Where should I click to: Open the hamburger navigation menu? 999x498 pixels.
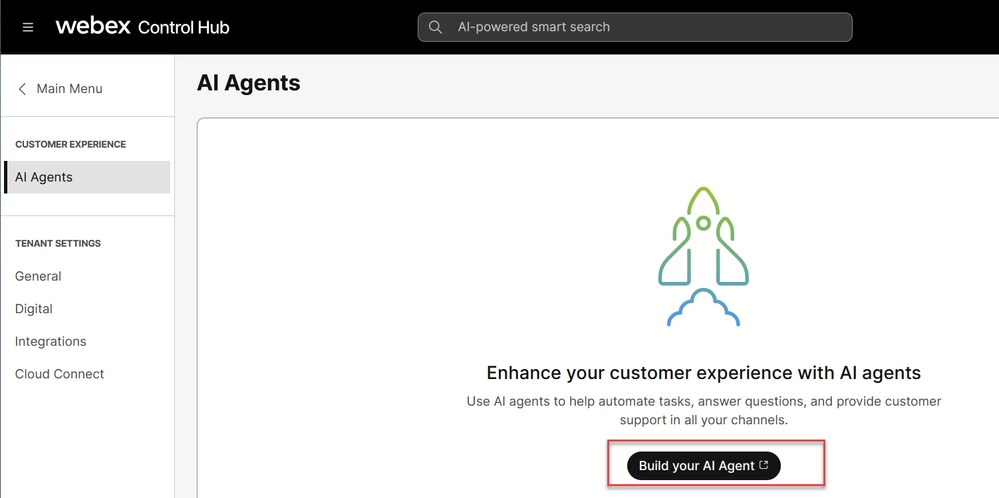click(28, 27)
